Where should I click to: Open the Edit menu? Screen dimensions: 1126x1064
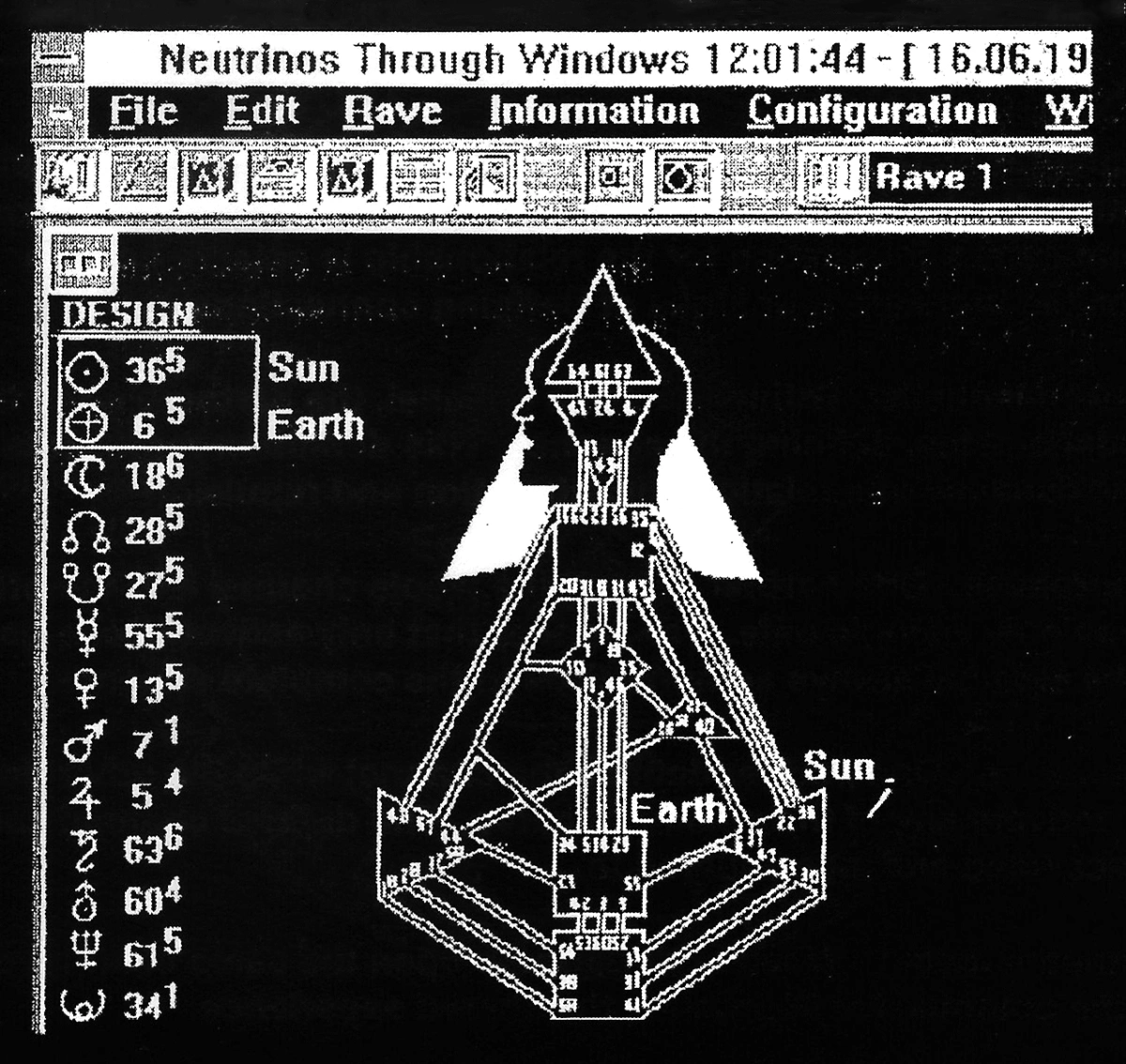coord(262,112)
